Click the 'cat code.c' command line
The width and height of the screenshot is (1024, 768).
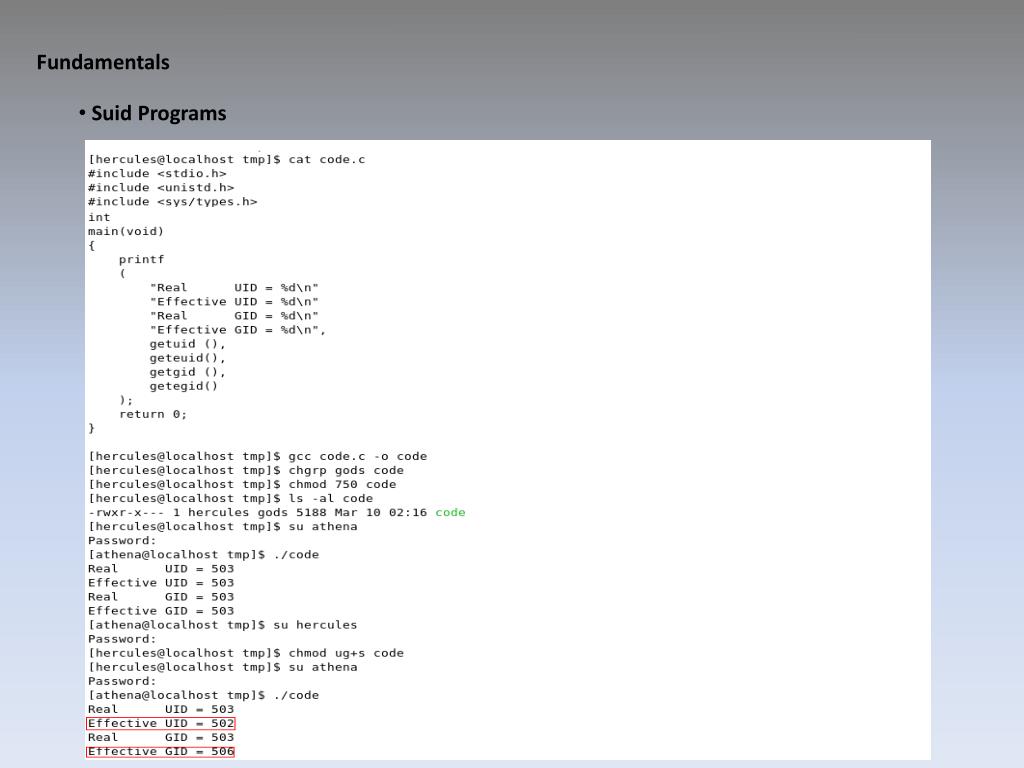(x=227, y=159)
